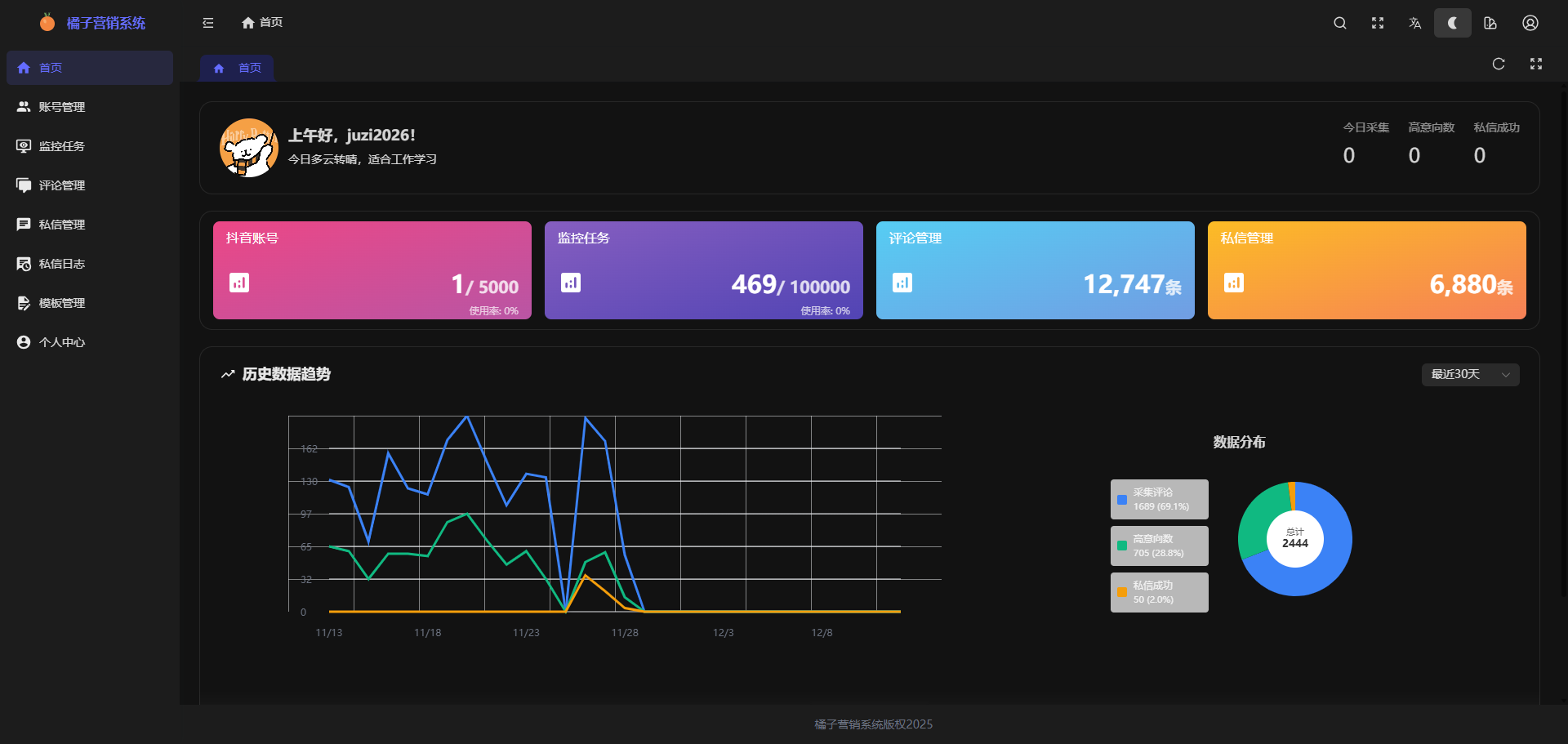Toggle 高意向数 legend series
The image size is (1568, 744).
tap(1159, 546)
